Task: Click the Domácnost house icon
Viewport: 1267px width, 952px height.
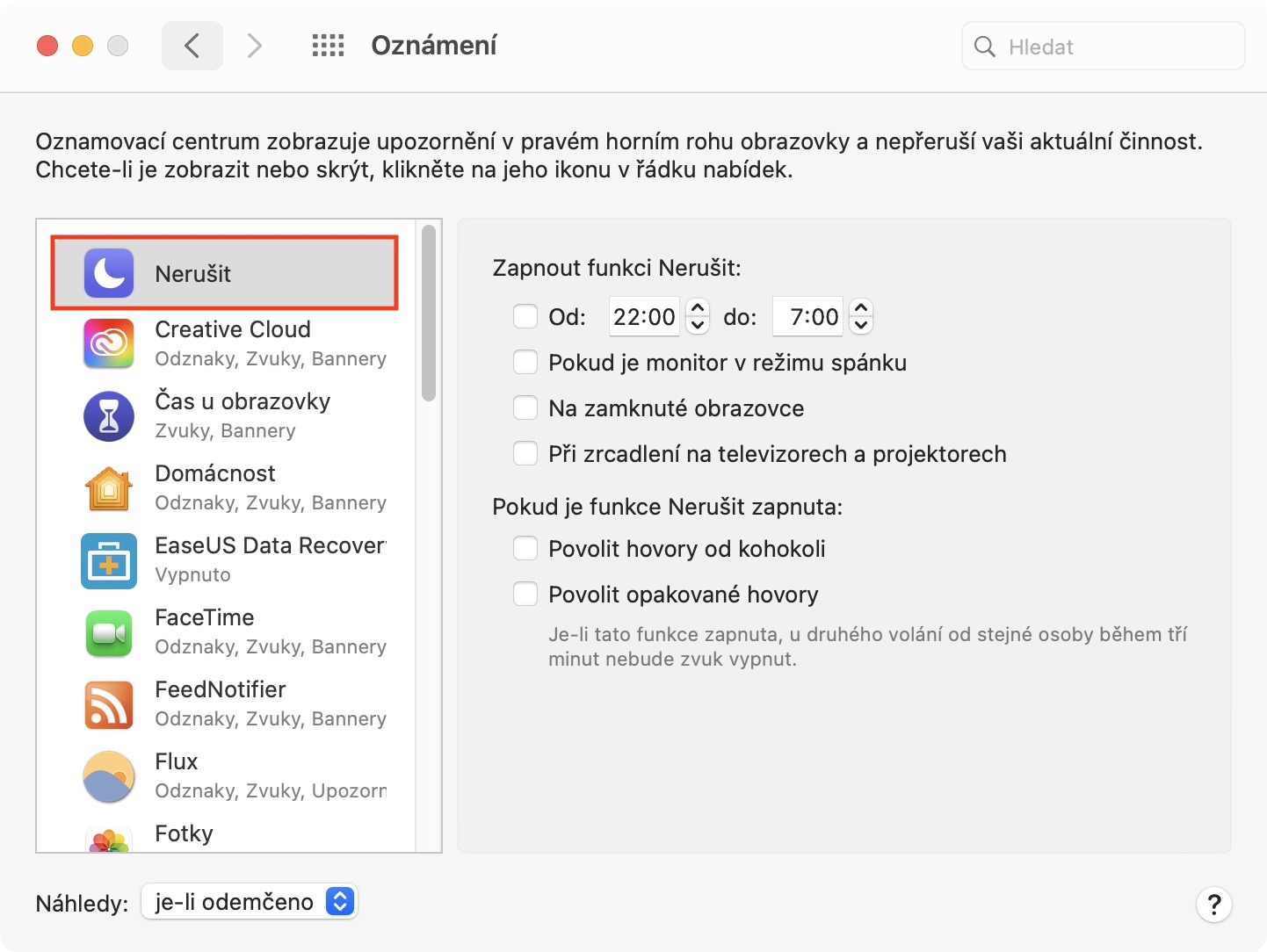Action: (x=109, y=488)
